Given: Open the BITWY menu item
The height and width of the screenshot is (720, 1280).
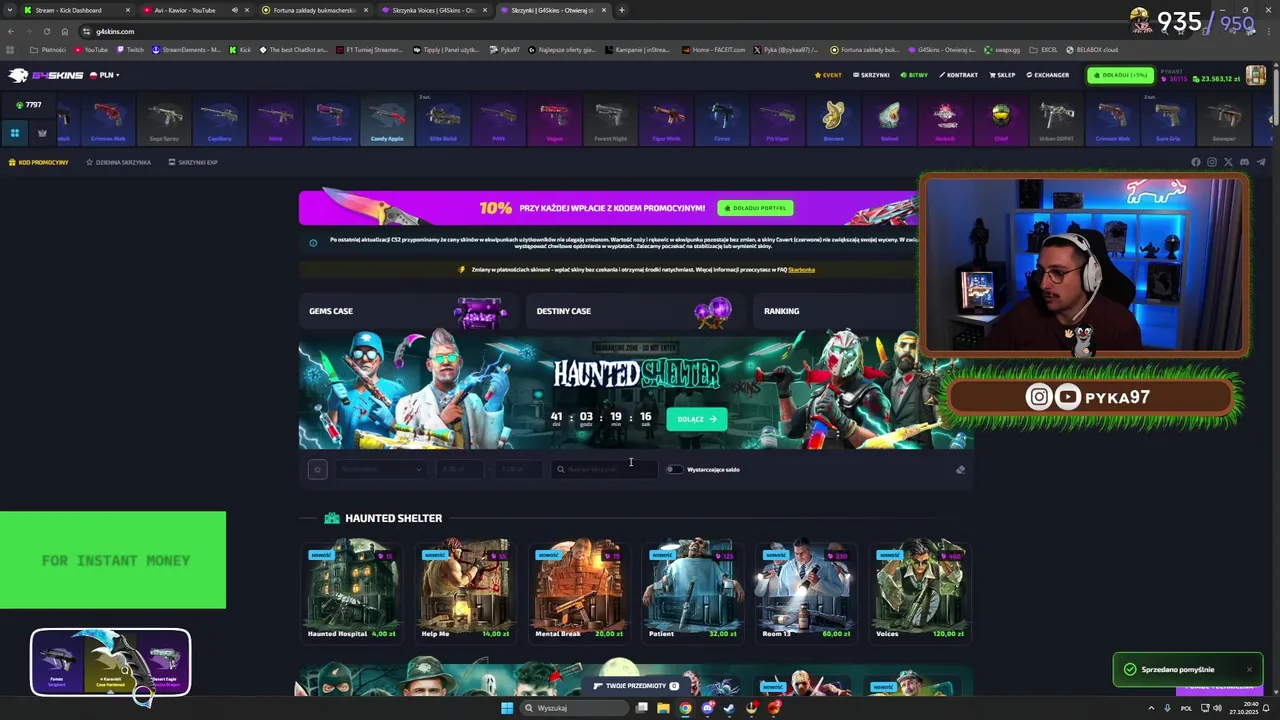Looking at the screenshot, I should pyautogui.click(x=914, y=75).
